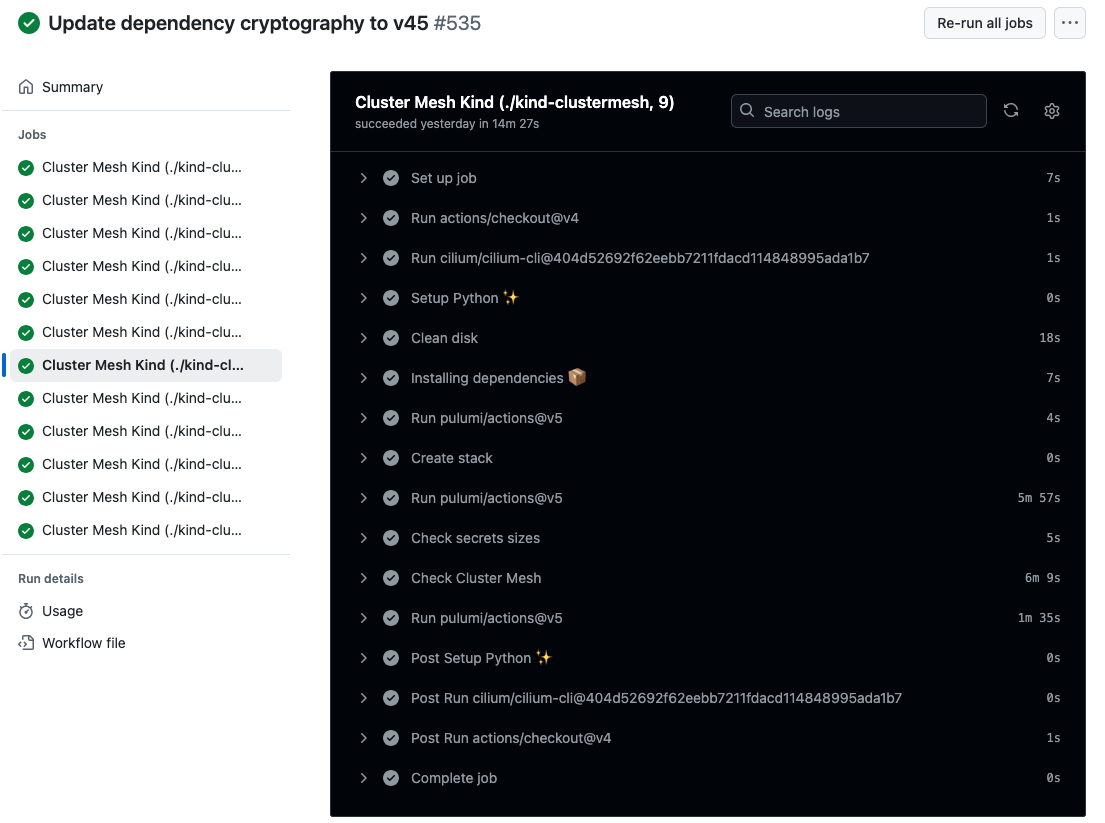
Task: Click the status check icon for Clean disk
Action: click(x=391, y=338)
